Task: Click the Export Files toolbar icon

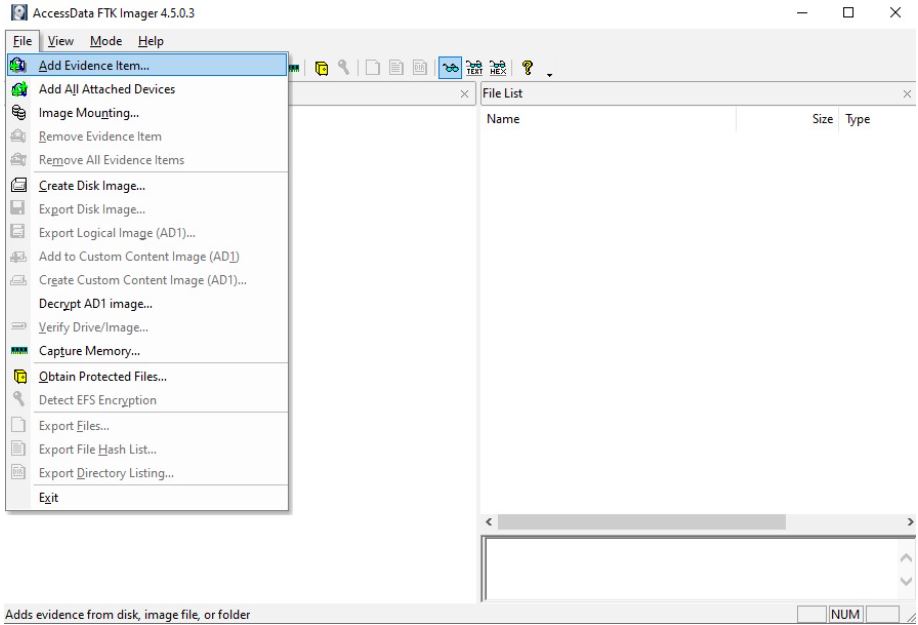Action: tap(372, 68)
